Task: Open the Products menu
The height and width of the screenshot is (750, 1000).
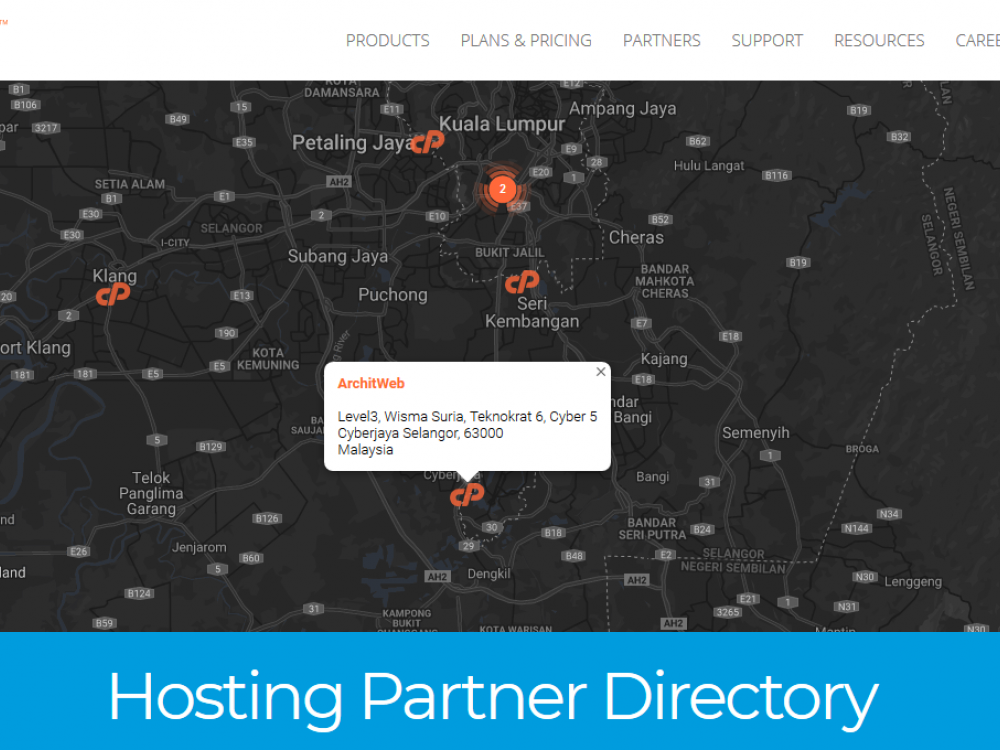Action: [388, 40]
